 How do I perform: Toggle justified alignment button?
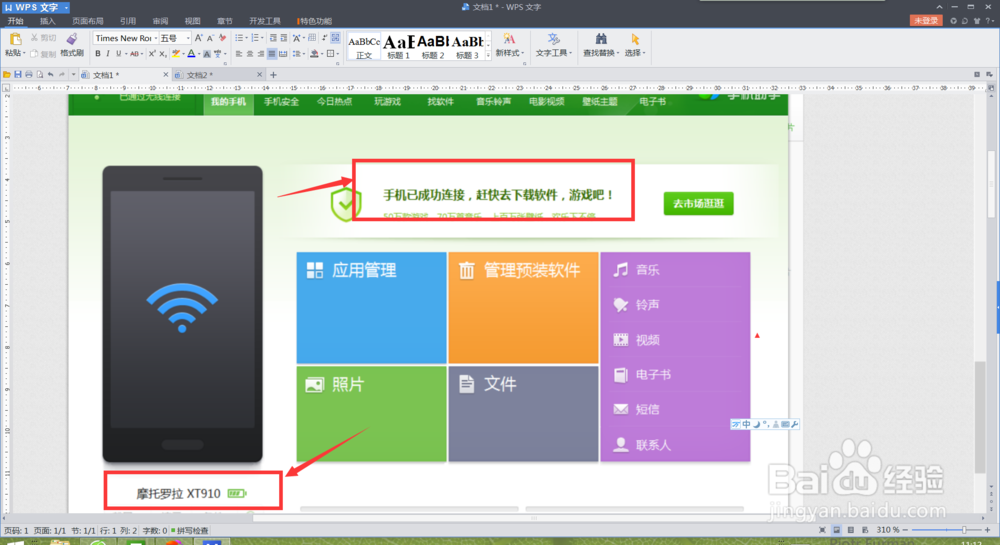click(x=272, y=54)
